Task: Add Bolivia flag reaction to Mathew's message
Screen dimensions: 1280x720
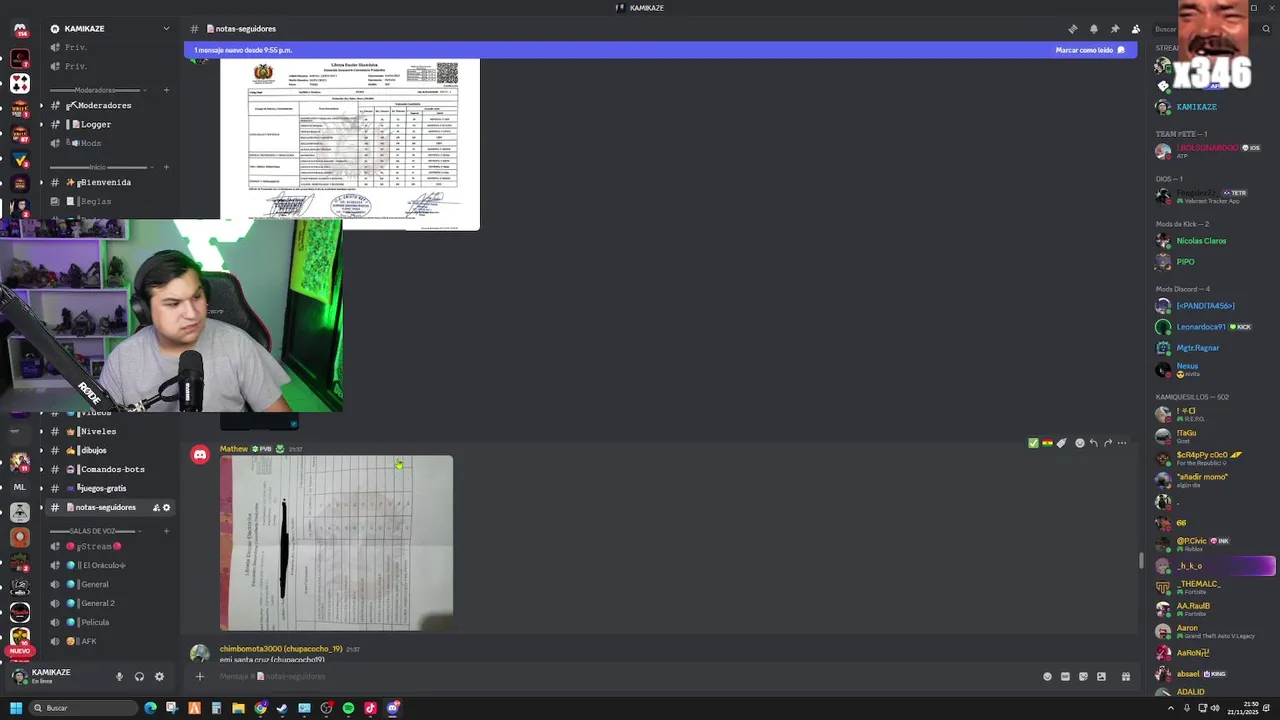Action: tap(1047, 443)
